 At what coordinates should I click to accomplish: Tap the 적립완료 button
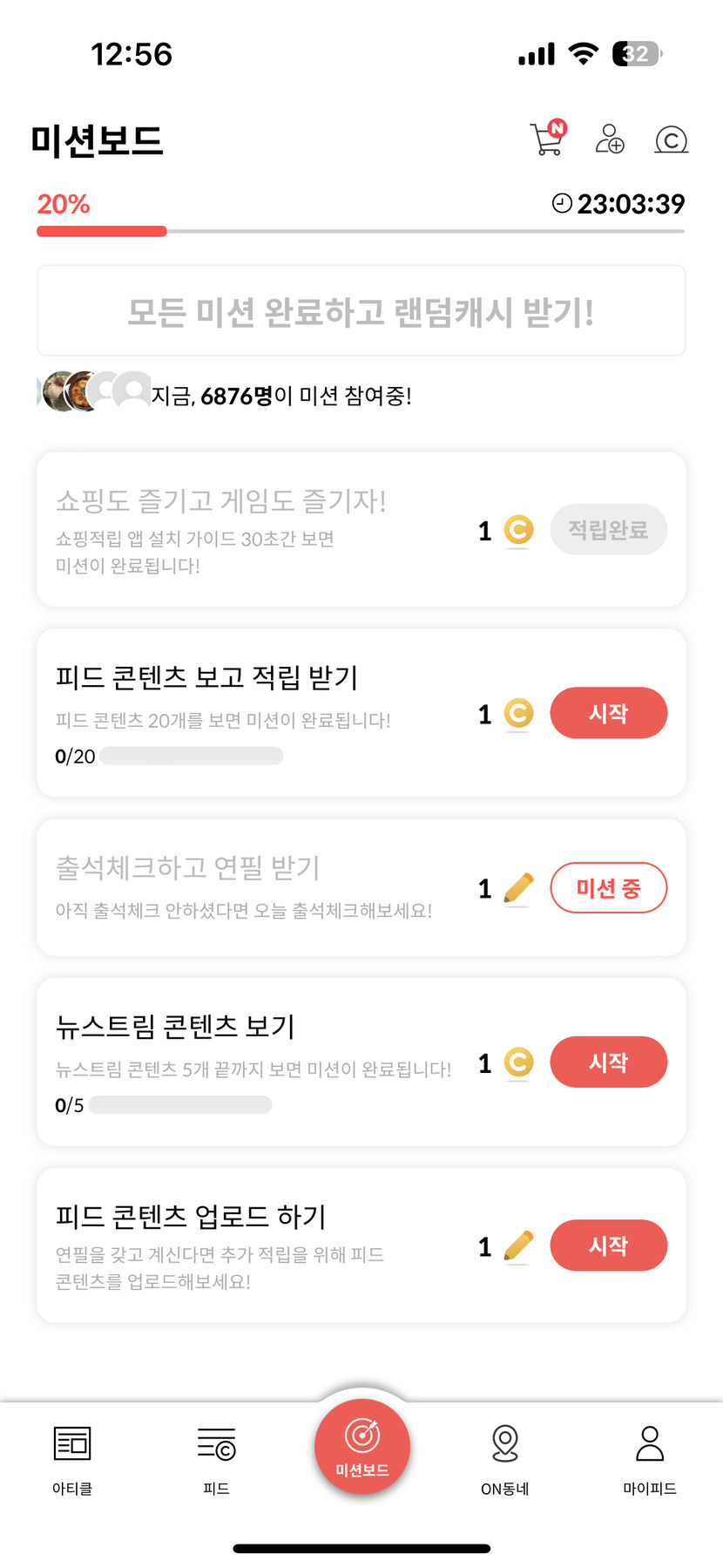pos(608,530)
